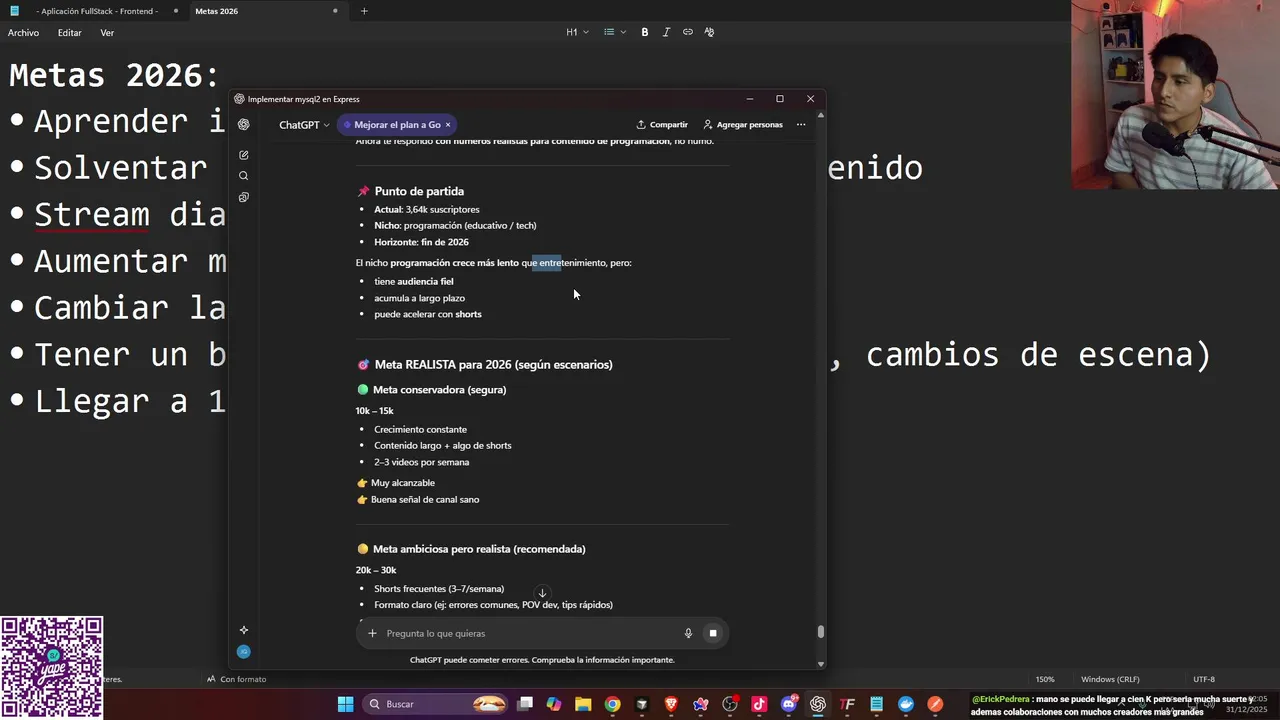Viewport: 1280px width, 720px height.
Task: Clear formatting with the Notepad toolbar icon
Action: [709, 32]
